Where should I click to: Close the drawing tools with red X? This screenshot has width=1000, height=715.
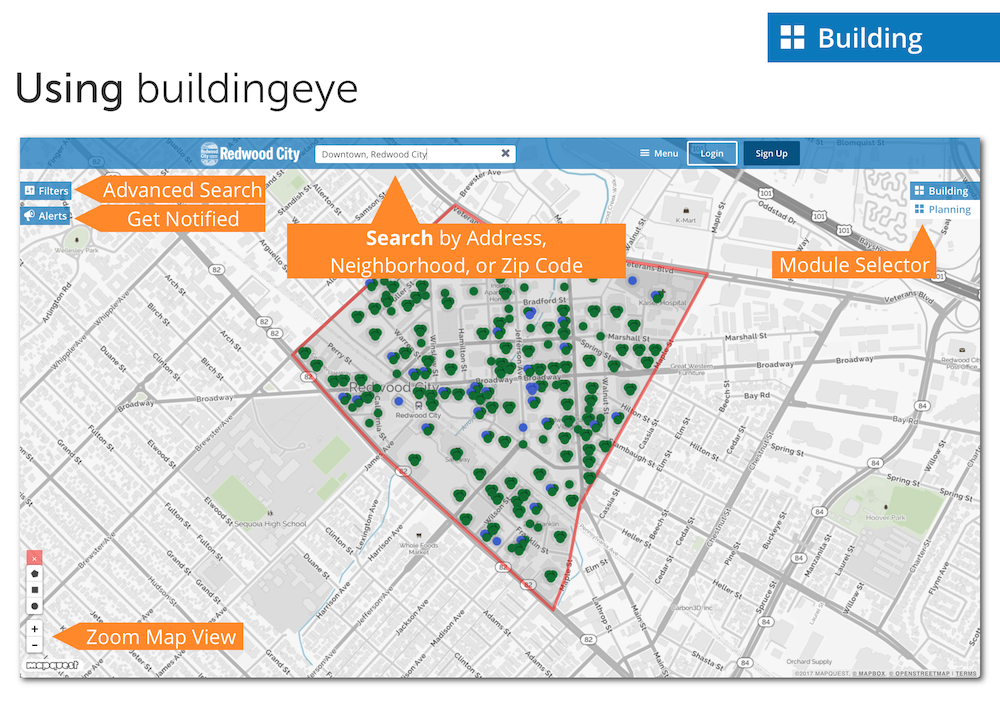tap(34, 558)
